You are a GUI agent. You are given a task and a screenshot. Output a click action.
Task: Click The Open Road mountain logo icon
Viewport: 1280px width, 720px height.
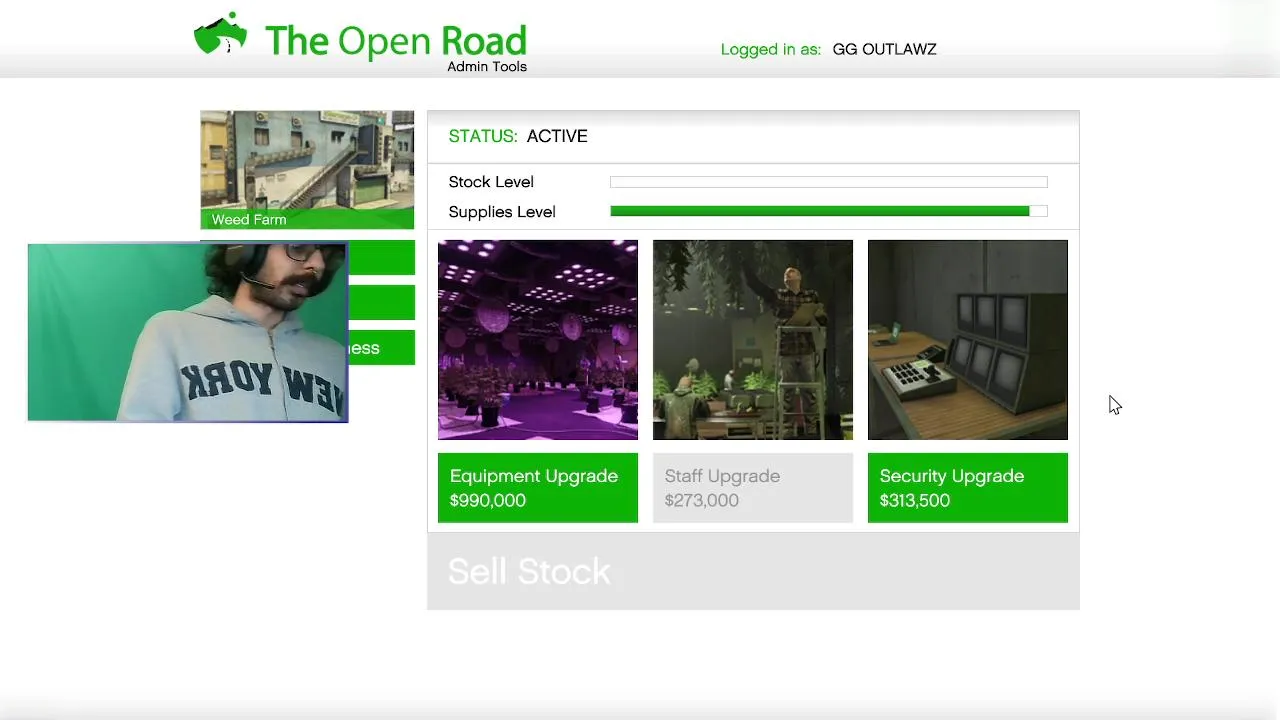(x=220, y=34)
